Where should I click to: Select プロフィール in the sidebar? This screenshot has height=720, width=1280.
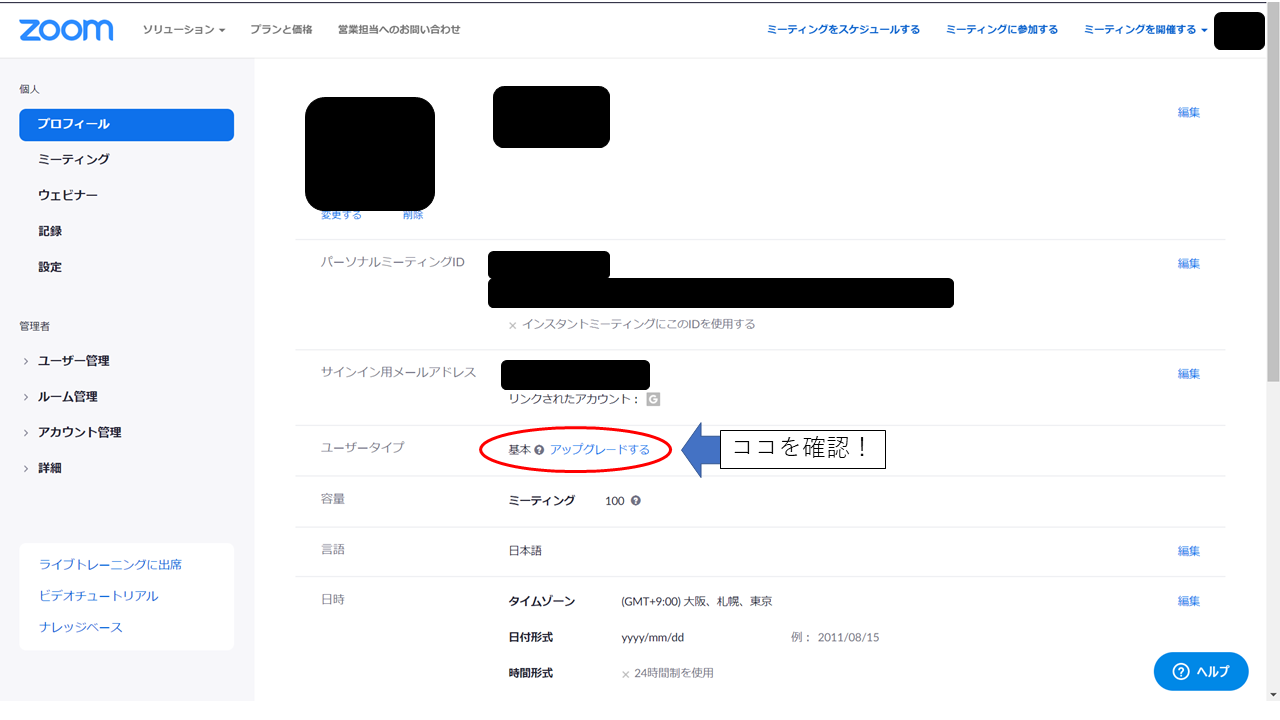coord(126,125)
